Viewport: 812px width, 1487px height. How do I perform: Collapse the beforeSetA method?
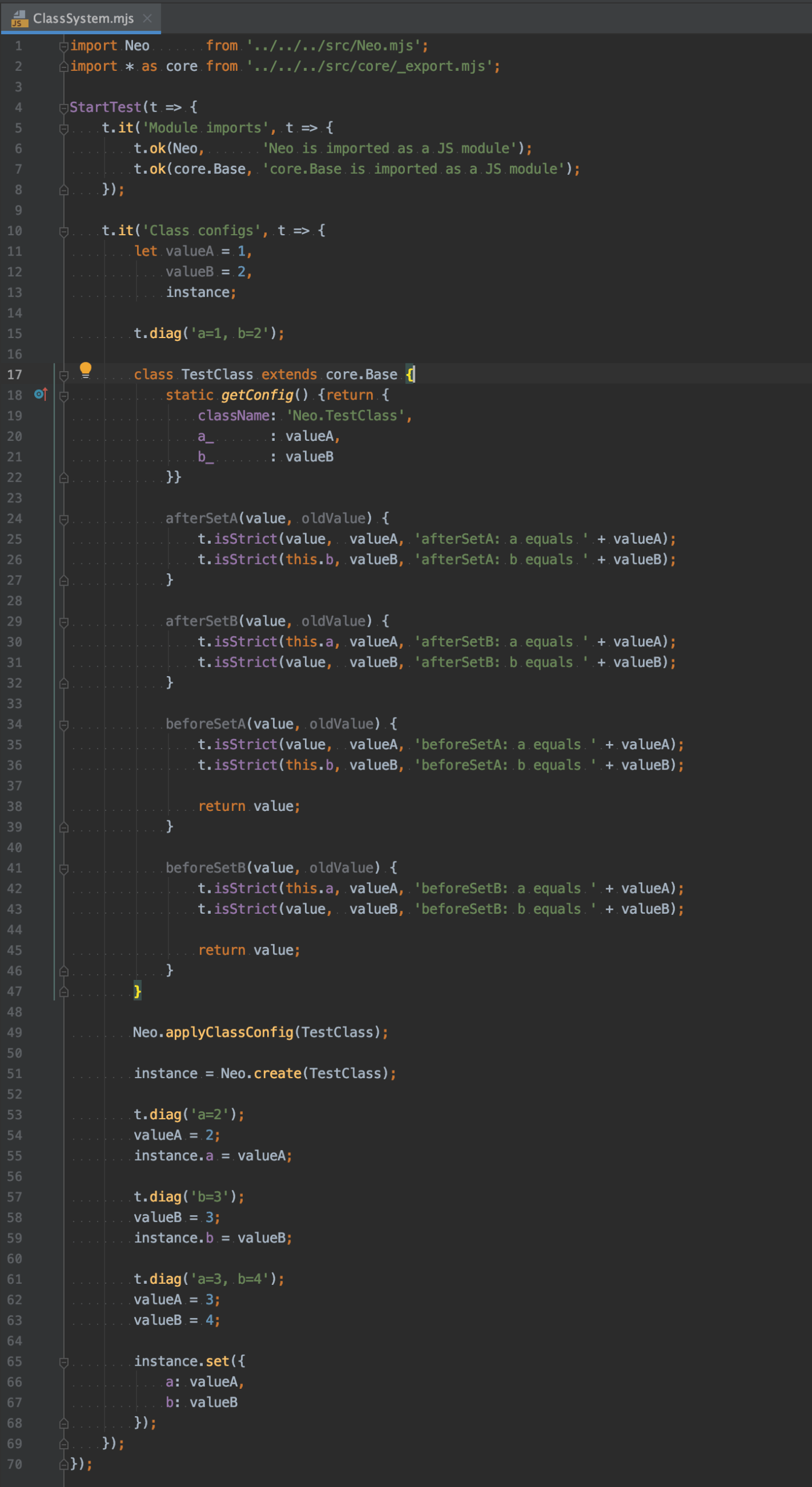coord(64,725)
